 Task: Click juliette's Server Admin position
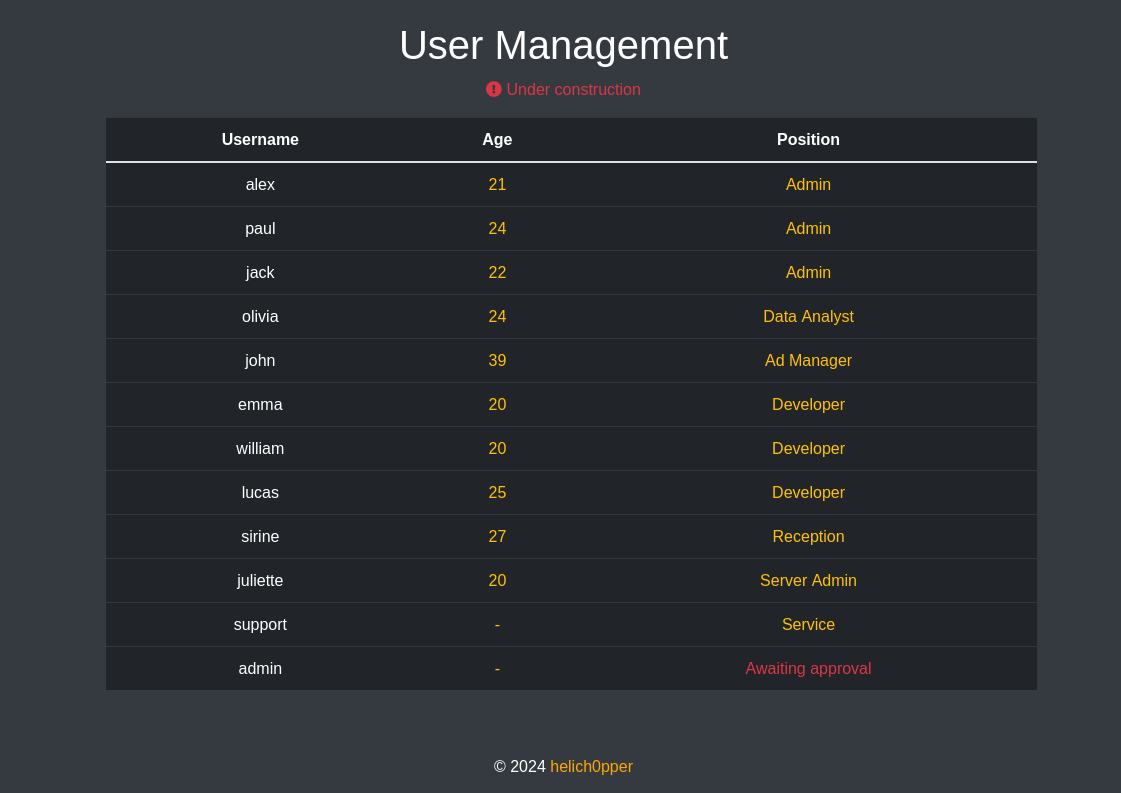pyautogui.click(x=808, y=581)
